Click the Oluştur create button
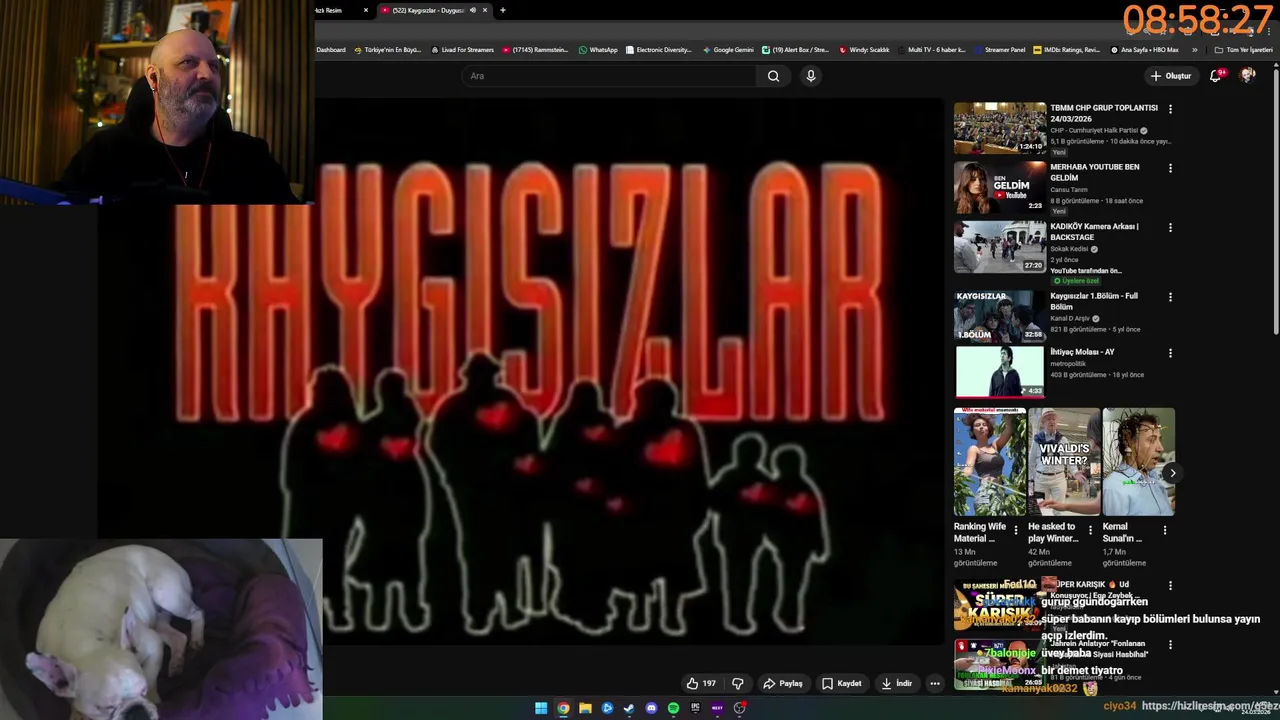Screen dimensions: 1280x720 pos(1171,76)
